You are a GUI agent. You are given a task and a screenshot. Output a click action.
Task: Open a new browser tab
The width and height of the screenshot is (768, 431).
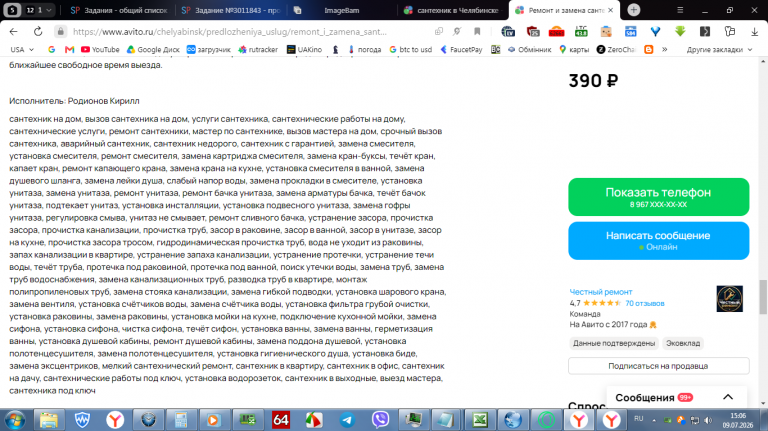(x=633, y=10)
